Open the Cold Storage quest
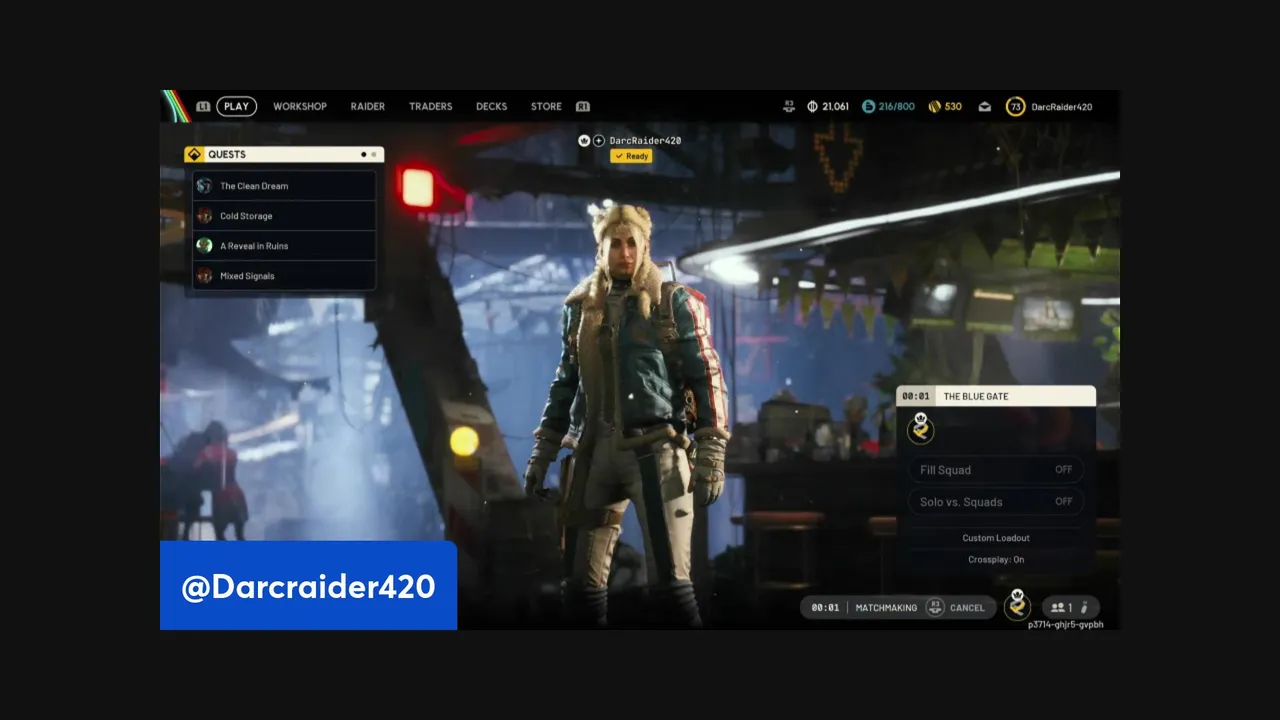The width and height of the screenshot is (1280, 720). point(284,216)
